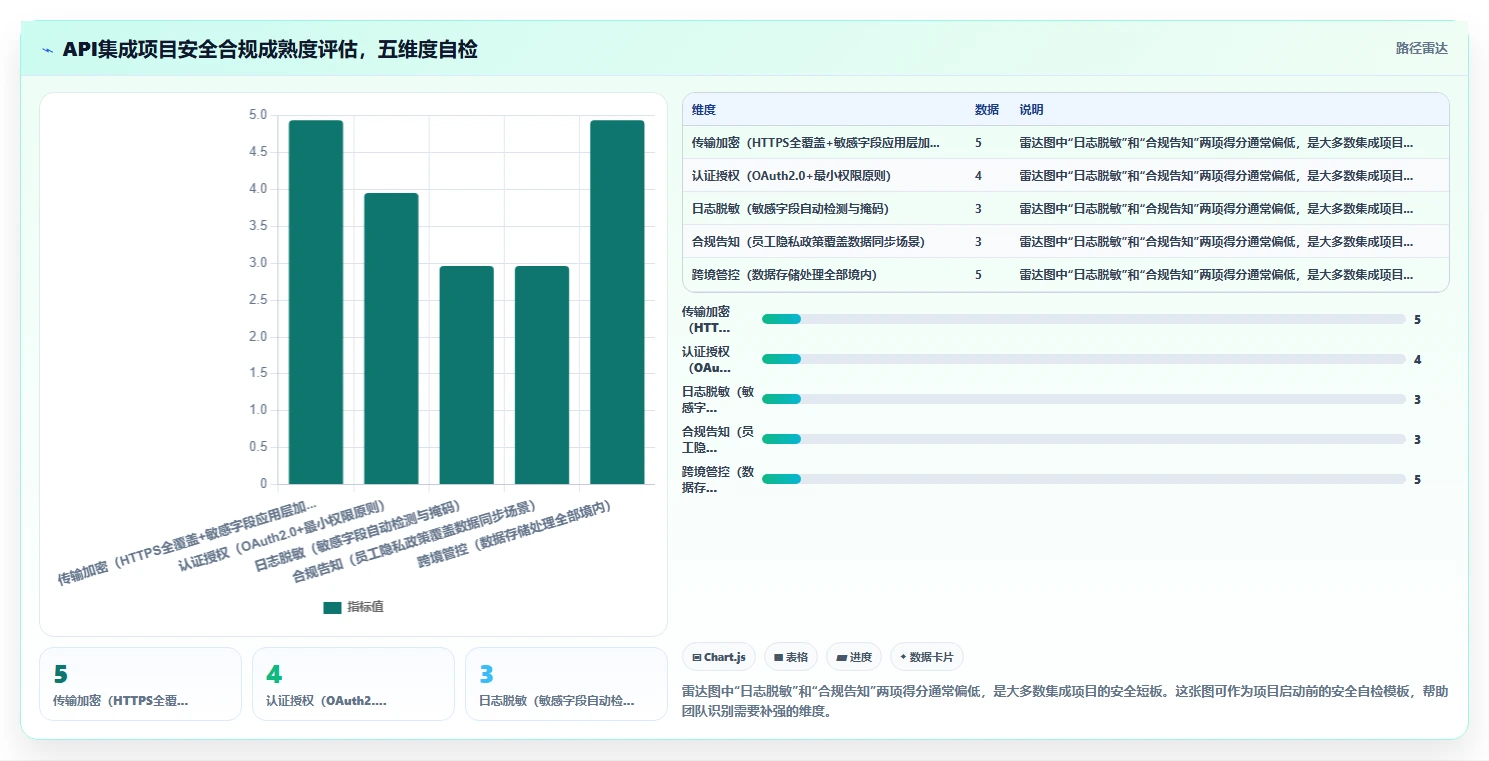Image resolution: width=1489 pixels, height=761 pixels.
Task: Click the 5.0 y-axis tick label
Action: (258, 115)
